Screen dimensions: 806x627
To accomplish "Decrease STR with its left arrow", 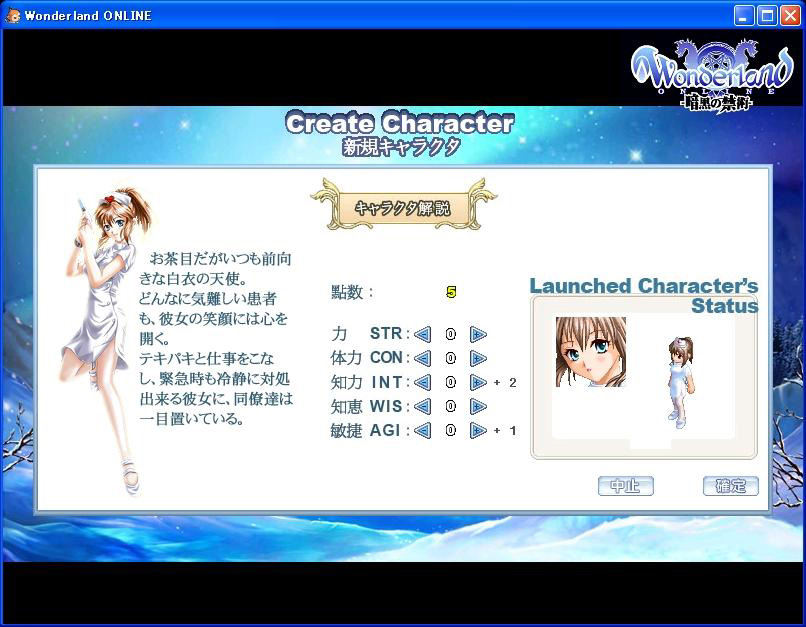I will 423,335.
